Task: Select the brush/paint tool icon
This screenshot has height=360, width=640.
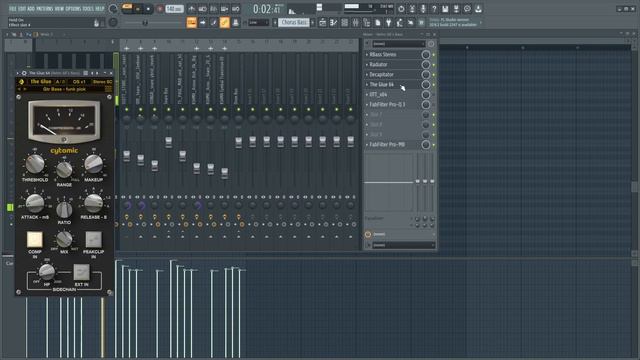Action: click(214, 22)
